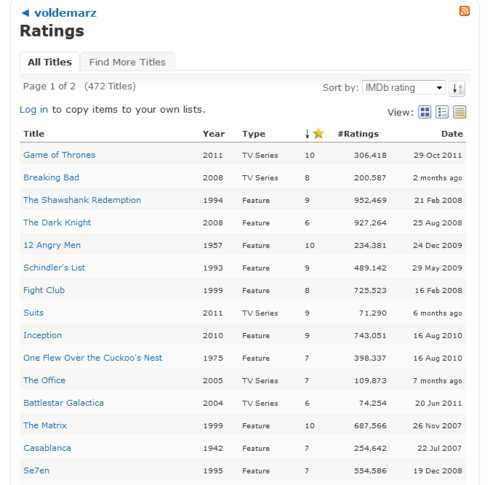Open the Find More Titles tab

click(x=127, y=62)
